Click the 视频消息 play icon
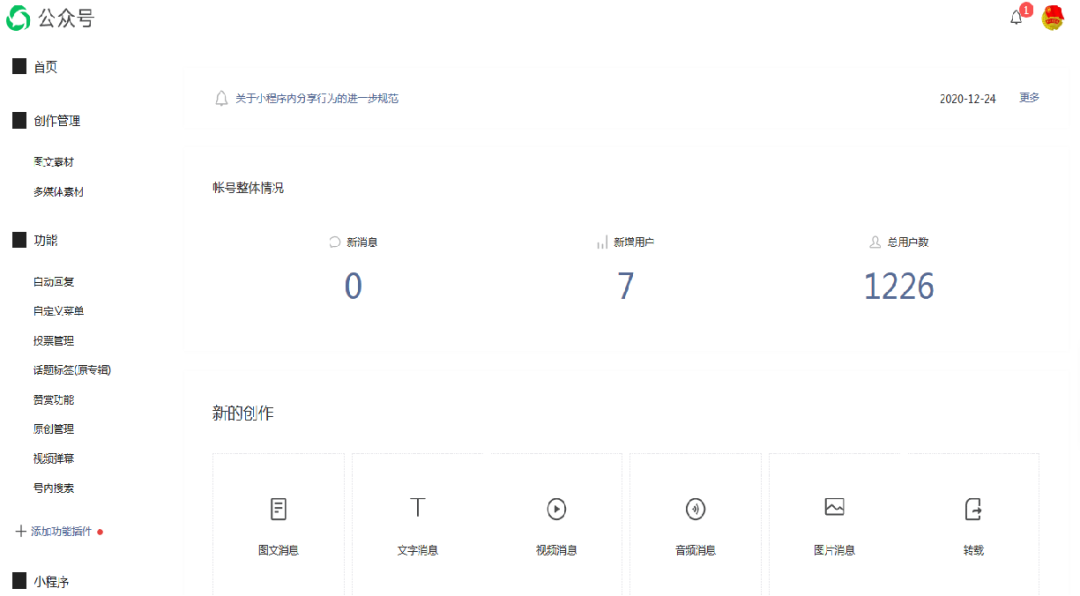The width and height of the screenshot is (1080, 596). point(556,509)
